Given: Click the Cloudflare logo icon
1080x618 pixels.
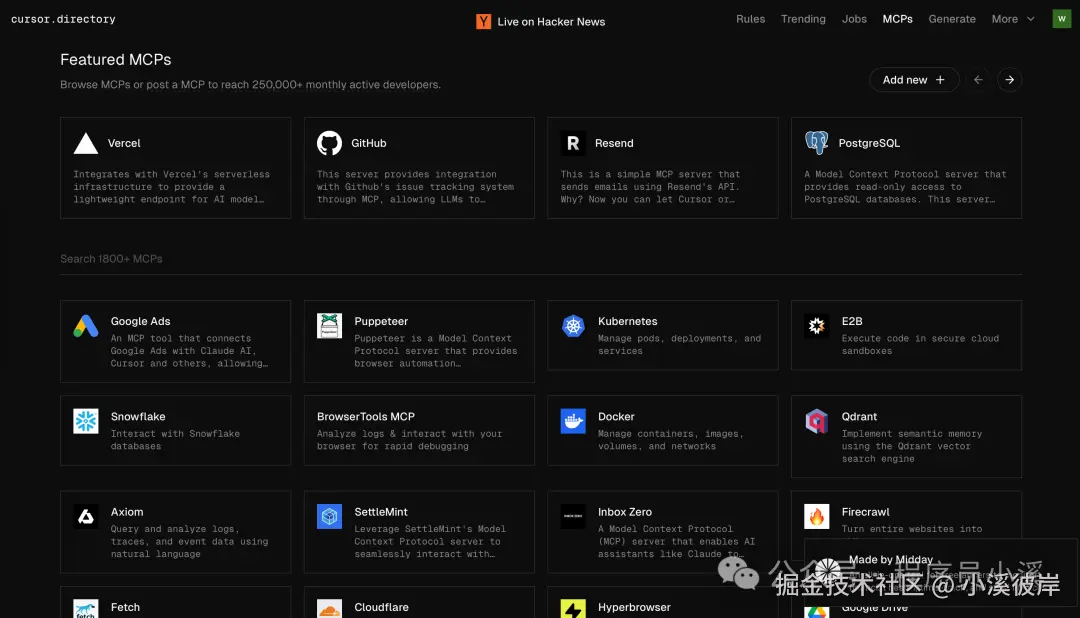Looking at the screenshot, I should pos(329,608).
